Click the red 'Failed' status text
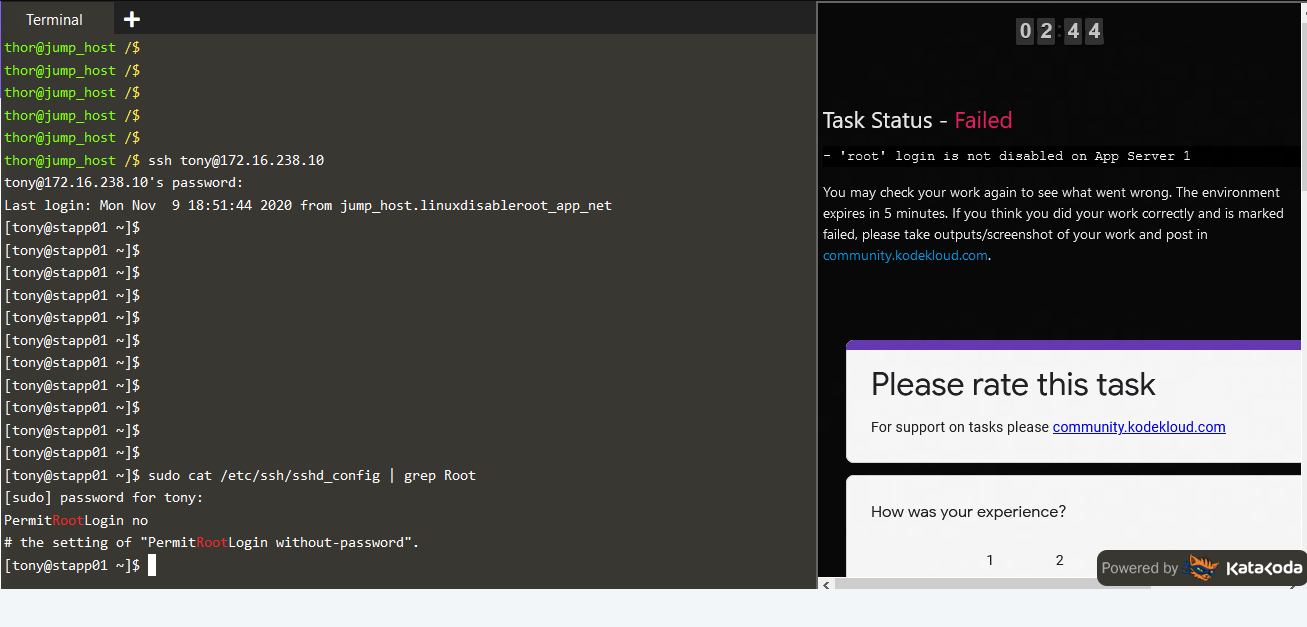1307x627 pixels. point(983,119)
